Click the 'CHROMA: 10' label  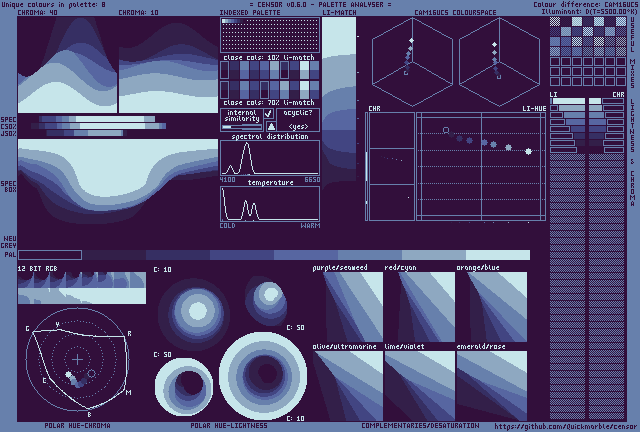pos(138,13)
